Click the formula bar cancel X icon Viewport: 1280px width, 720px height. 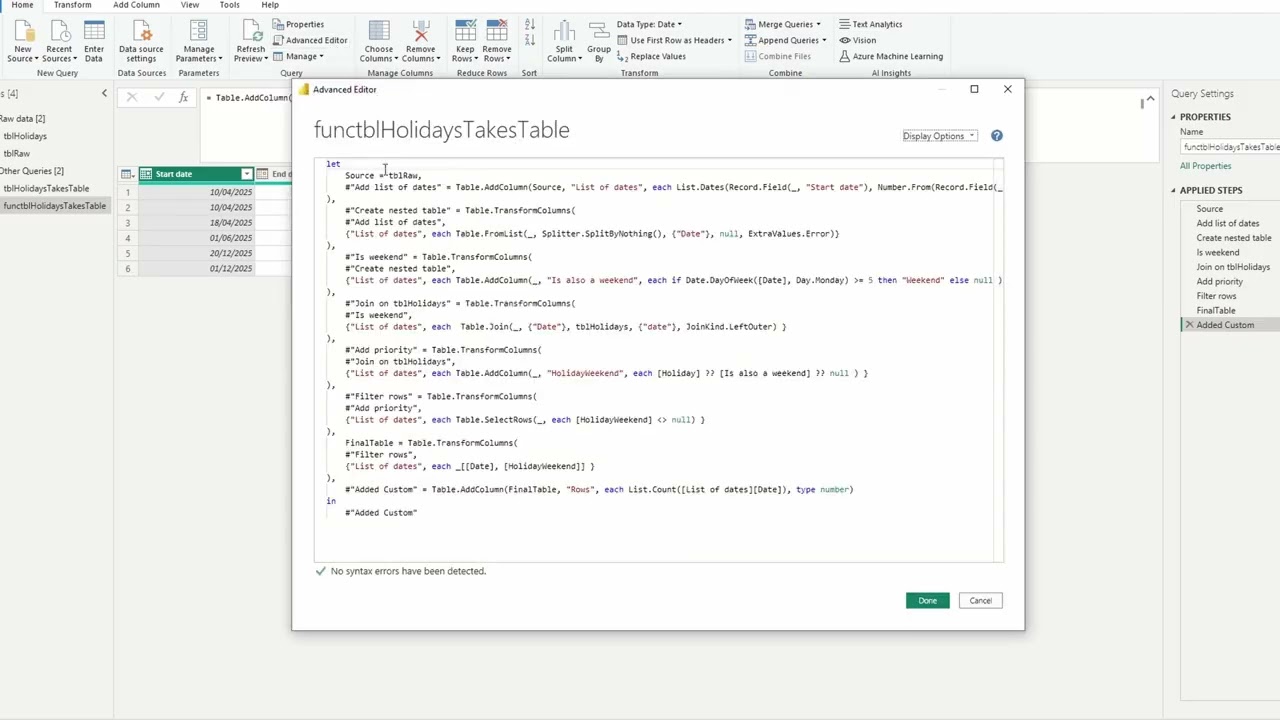point(131,97)
